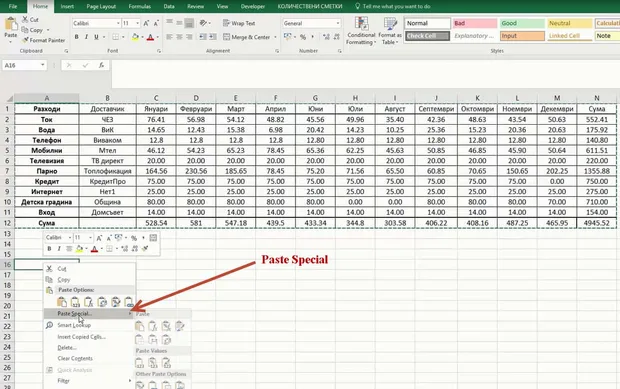Apply the Neutral cell style
Screen dimensions: 620x389
569,23
